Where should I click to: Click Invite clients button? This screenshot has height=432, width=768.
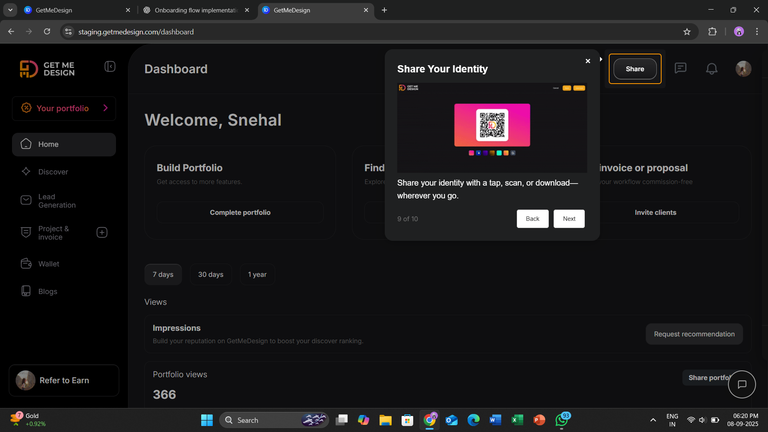pos(655,213)
